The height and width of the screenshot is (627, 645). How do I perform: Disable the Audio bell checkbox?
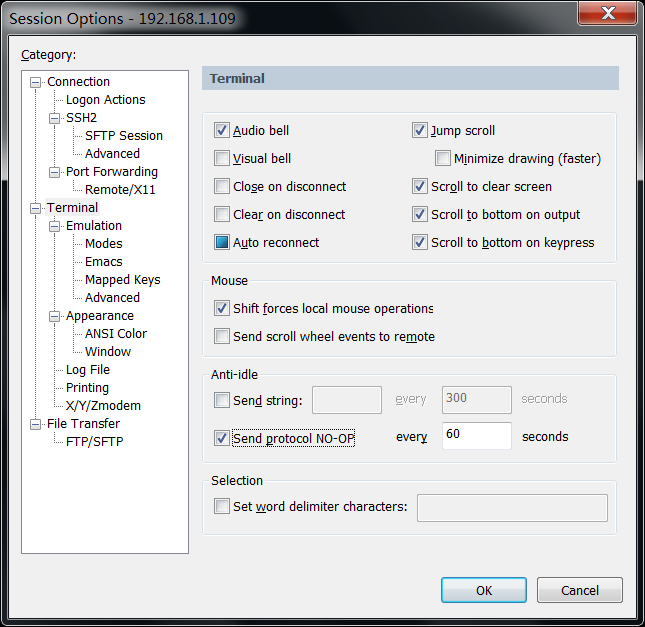pos(222,130)
